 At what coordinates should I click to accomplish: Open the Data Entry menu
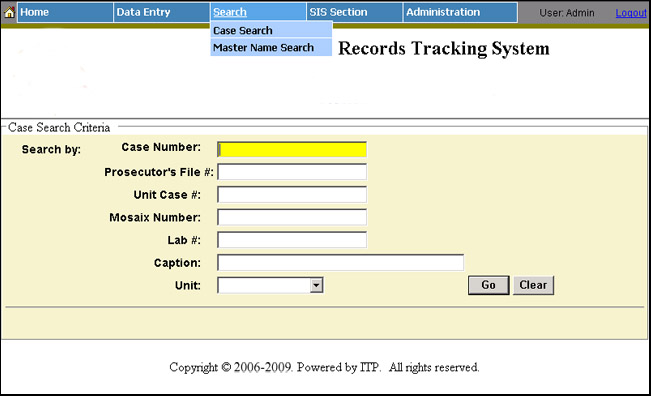point(162,12)
